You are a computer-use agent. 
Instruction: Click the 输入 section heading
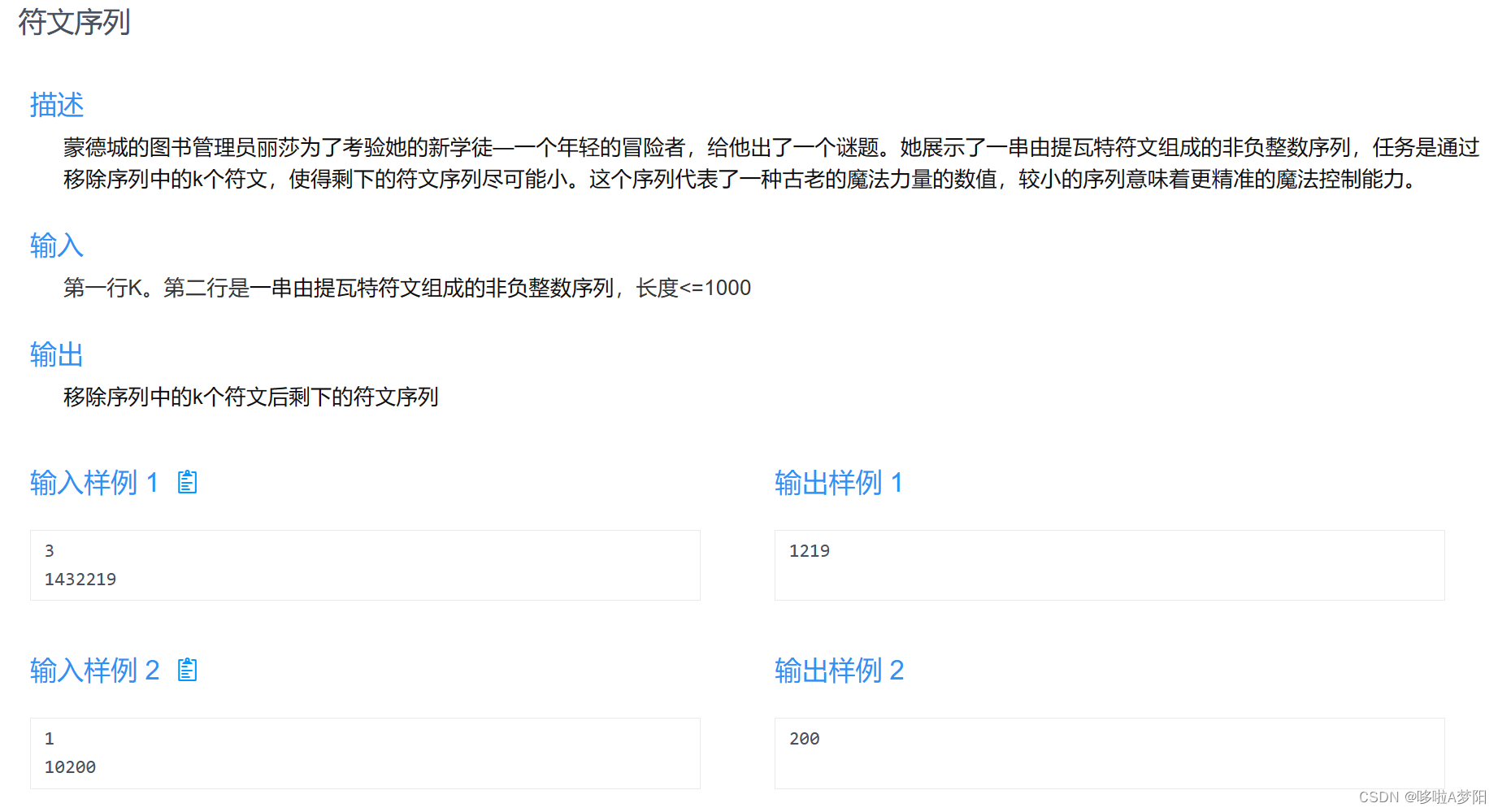tap(57, 245)
